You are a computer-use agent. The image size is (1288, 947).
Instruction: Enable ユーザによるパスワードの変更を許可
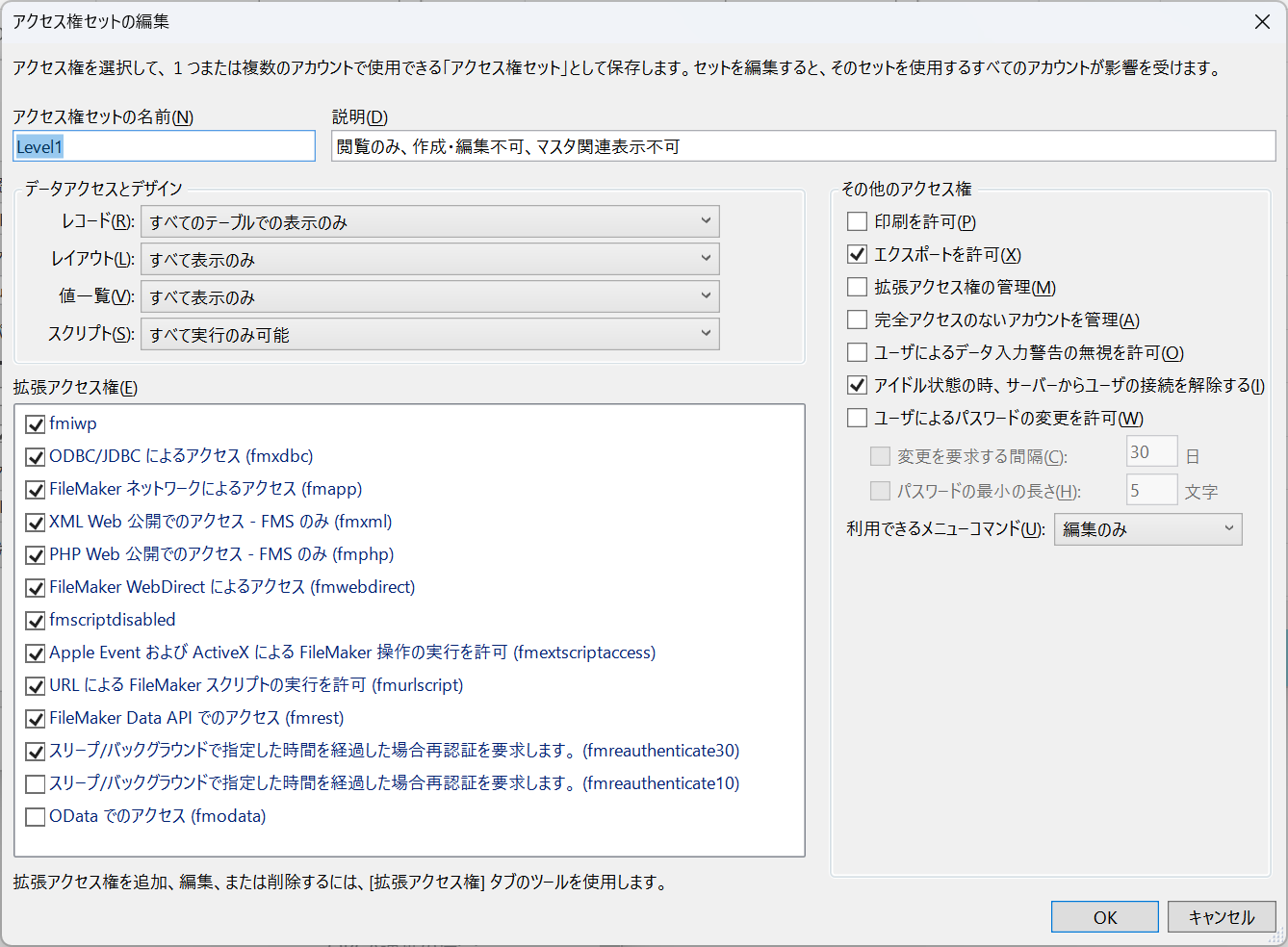pos(857,418)
